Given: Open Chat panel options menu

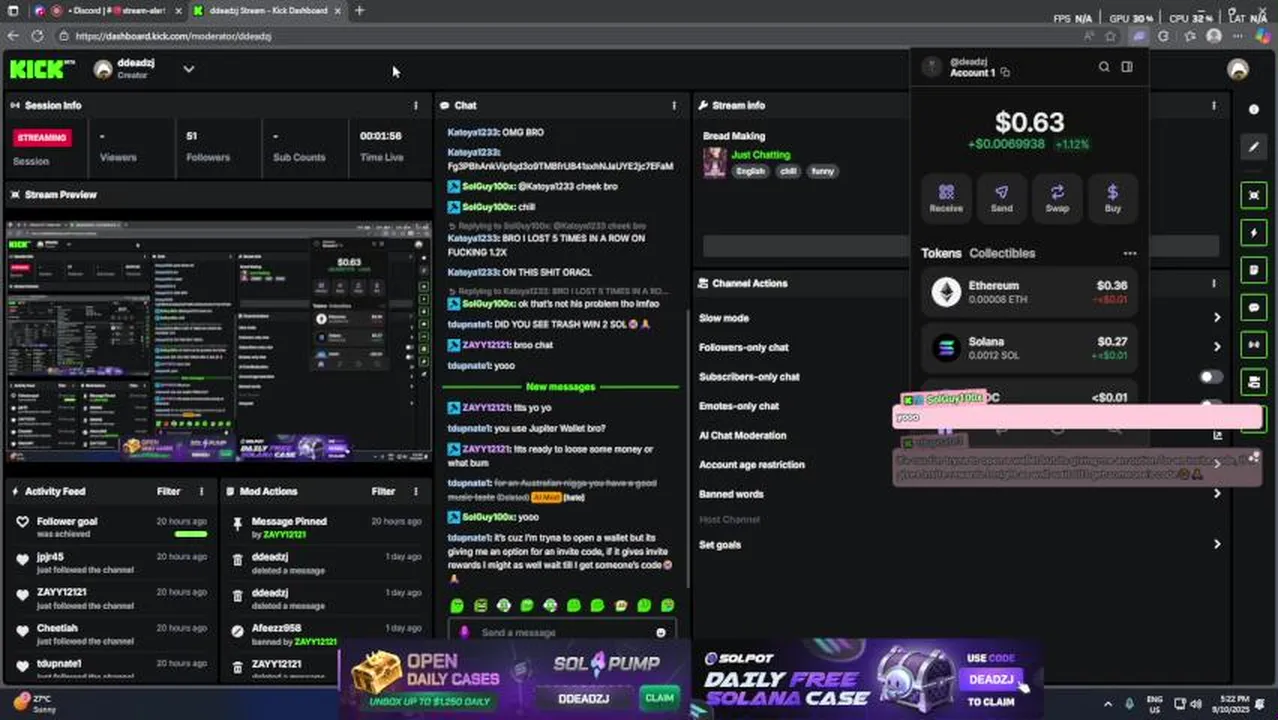Looking at the screenshot, I should pyautogui.click(x=674, y=105).
